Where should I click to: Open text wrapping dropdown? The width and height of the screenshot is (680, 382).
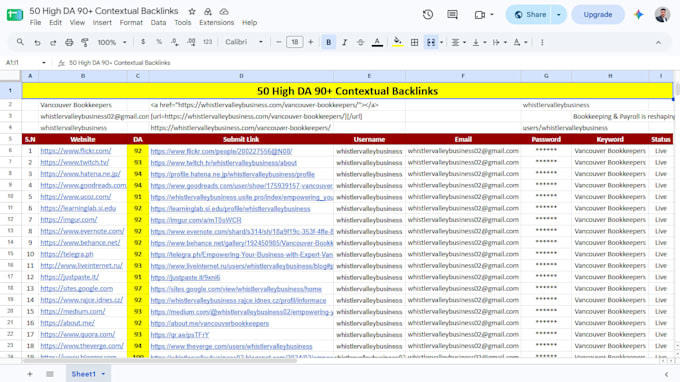(x=500, y=42)
